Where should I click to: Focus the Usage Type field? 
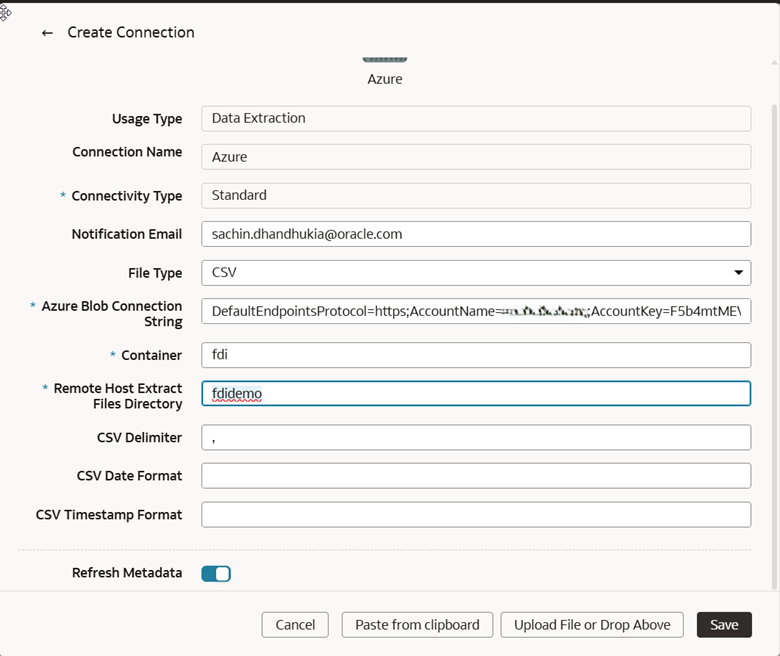click(x=476, y=118)
